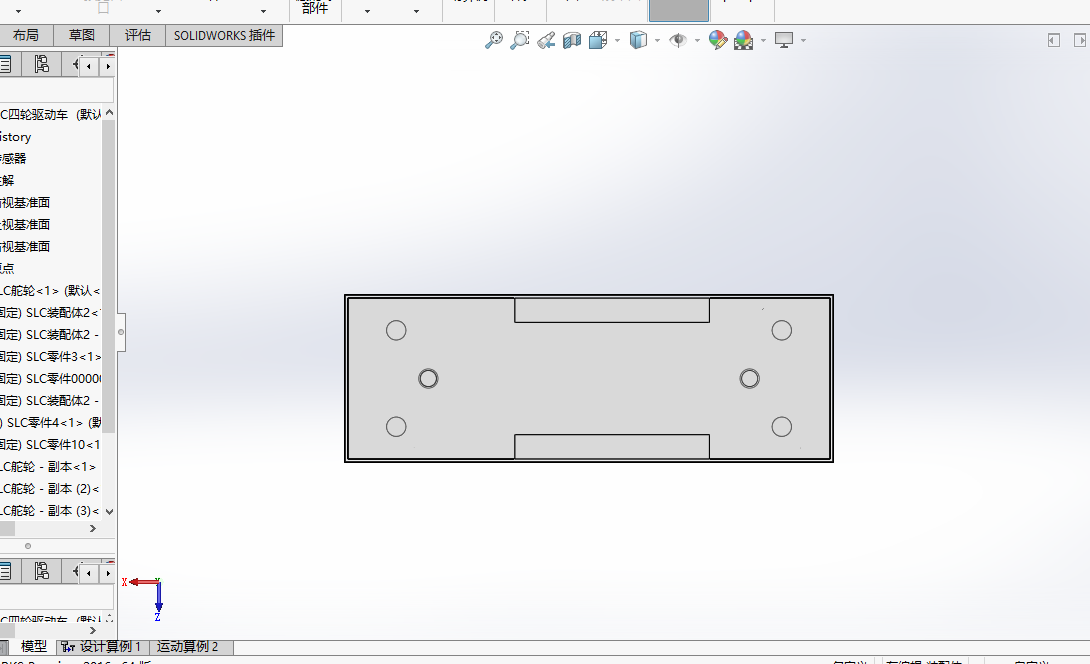The image size is (1090, 664).
Task: Click the feature tree vertical scrollbar thumb
Action: click(108, 275)
